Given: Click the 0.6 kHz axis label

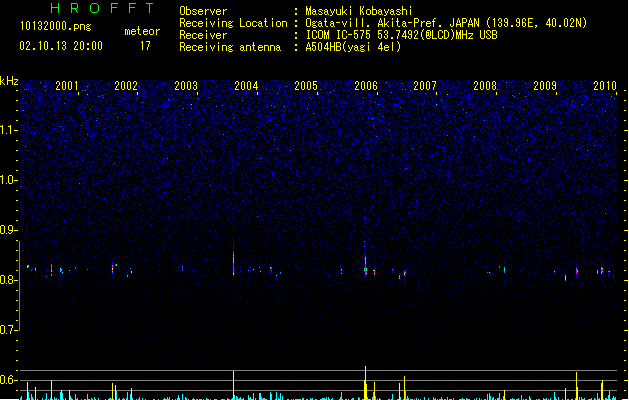Looking at the screenshot, I should (8, 380).
